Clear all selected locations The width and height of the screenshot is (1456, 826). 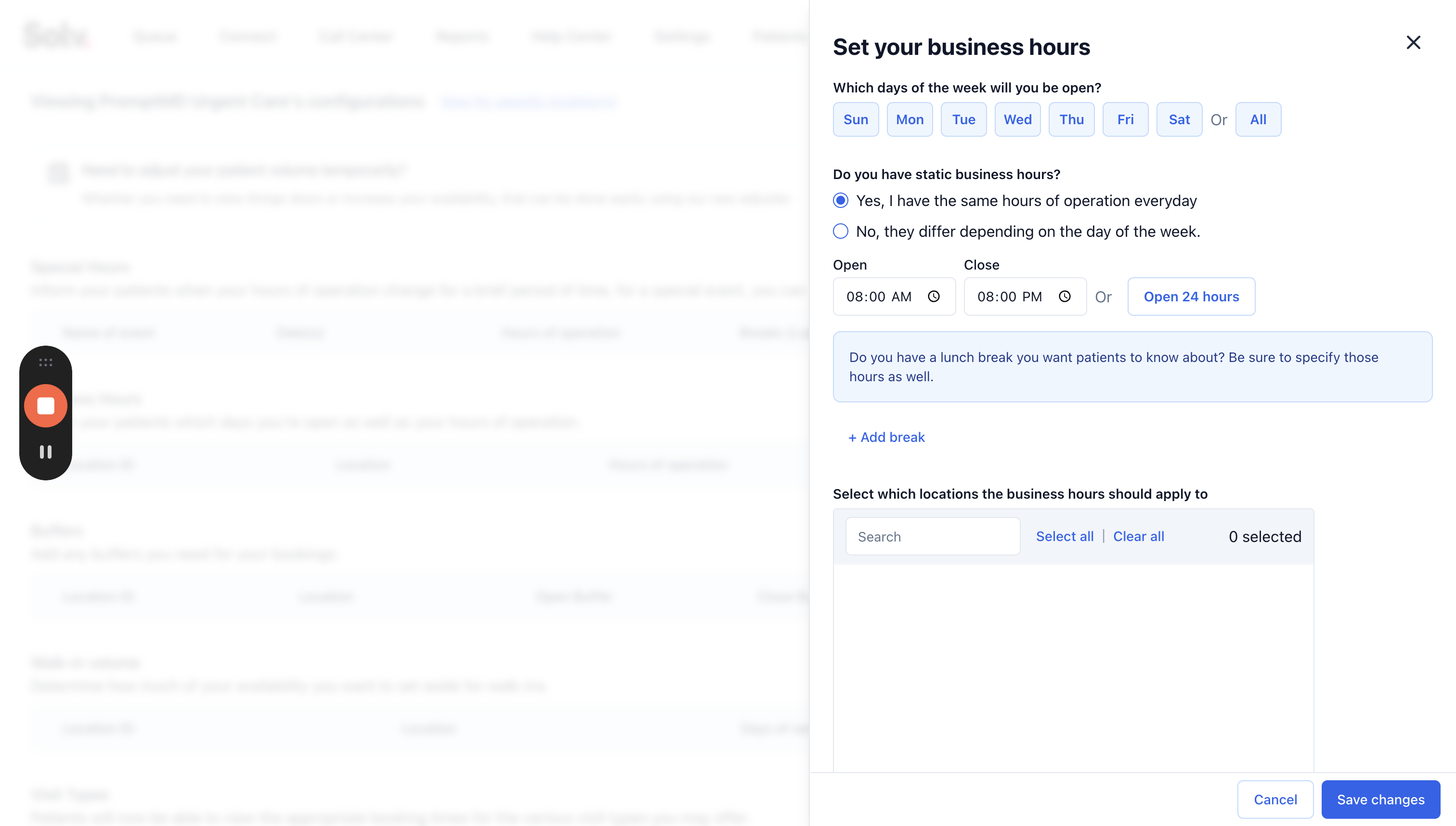(1138, 536)
